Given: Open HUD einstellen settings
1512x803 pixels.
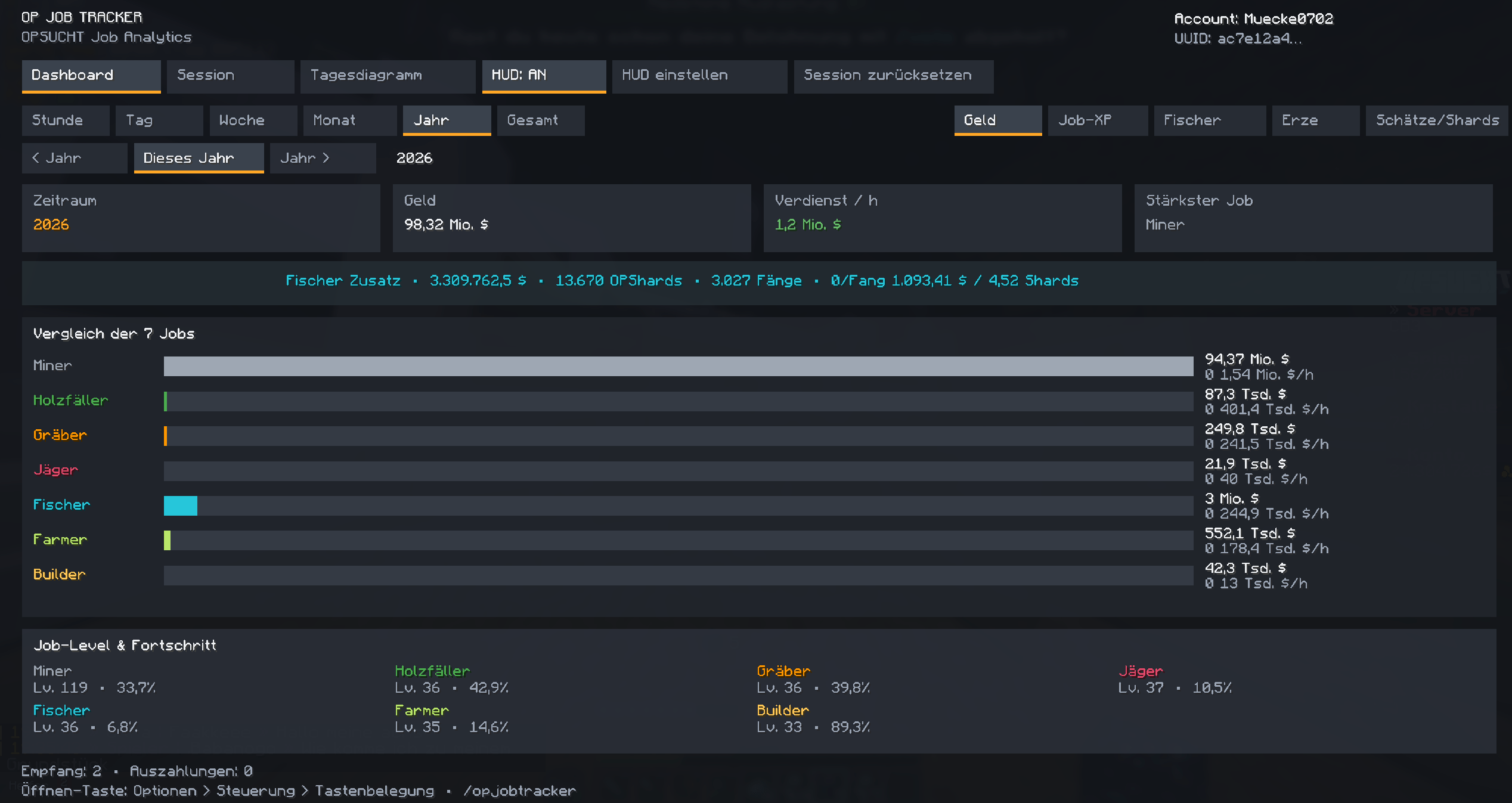Looking at the screenshot, I should pos(700,76).
